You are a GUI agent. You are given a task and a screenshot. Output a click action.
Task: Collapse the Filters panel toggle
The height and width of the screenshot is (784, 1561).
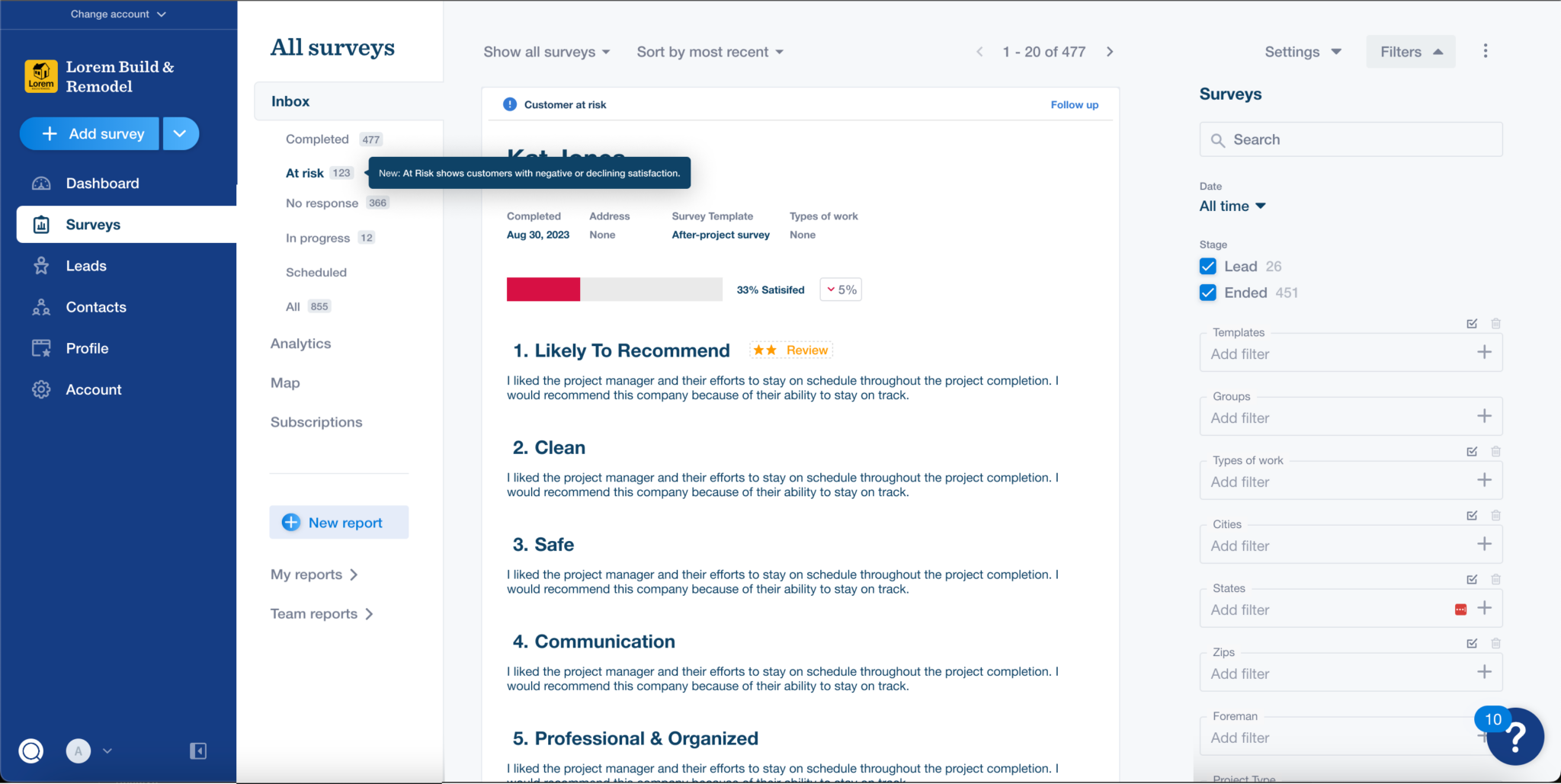[1410, 52]
